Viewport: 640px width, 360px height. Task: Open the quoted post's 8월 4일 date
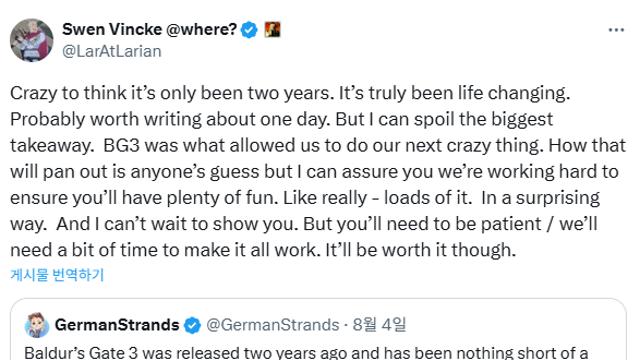379,325
